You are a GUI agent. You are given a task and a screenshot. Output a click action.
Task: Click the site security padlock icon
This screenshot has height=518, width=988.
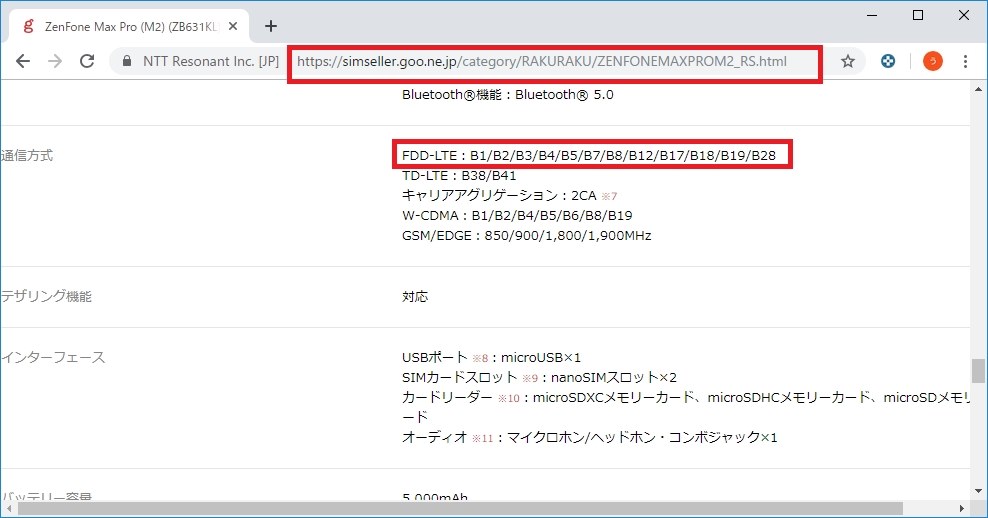(x=127, y=61)
